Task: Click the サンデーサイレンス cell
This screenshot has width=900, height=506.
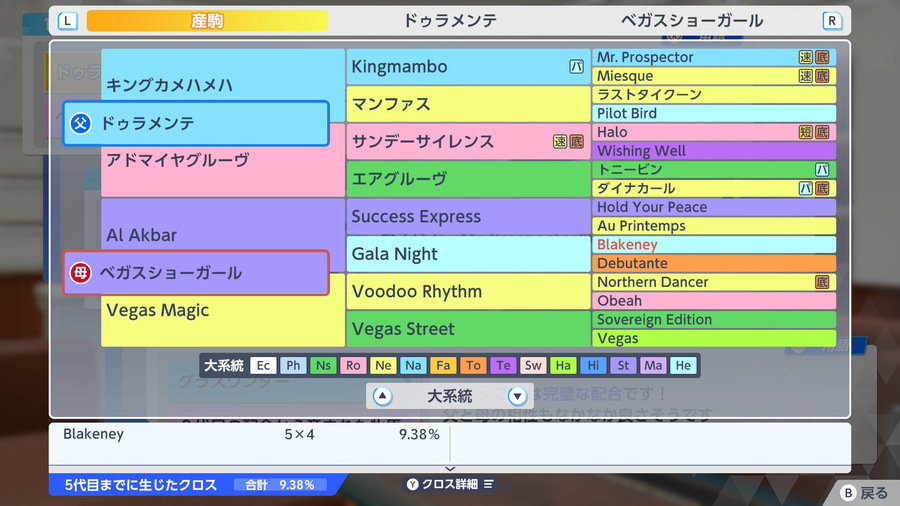Action: point(468,142)
